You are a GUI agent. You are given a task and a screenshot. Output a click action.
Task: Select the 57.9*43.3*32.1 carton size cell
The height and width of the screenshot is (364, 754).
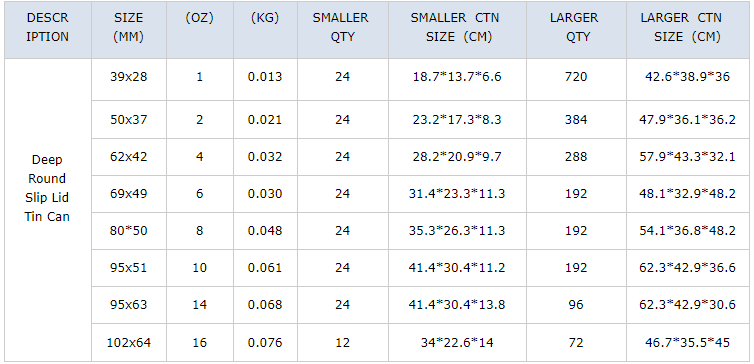point(690,157)
